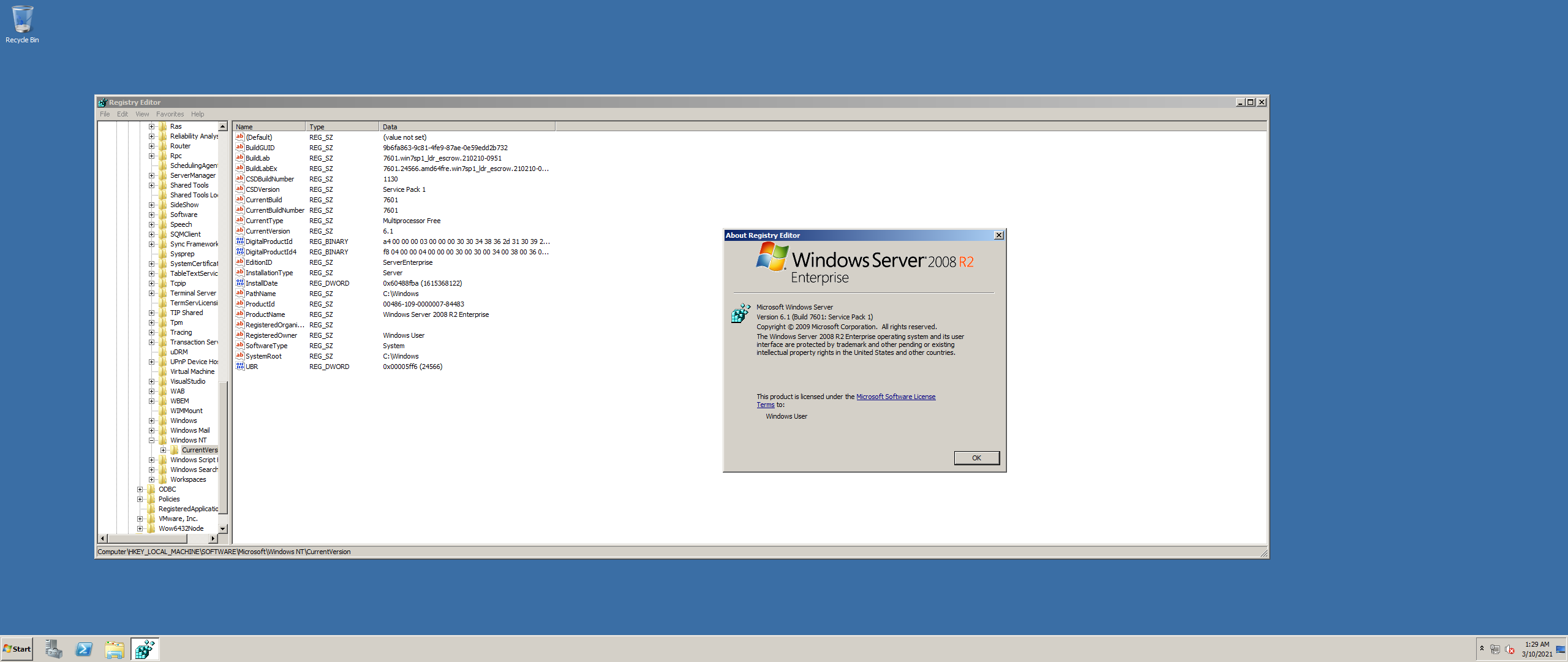This screenshot has width=1568, height=662.
Task: Select the InstallationType value row
Action: [394, 273]
